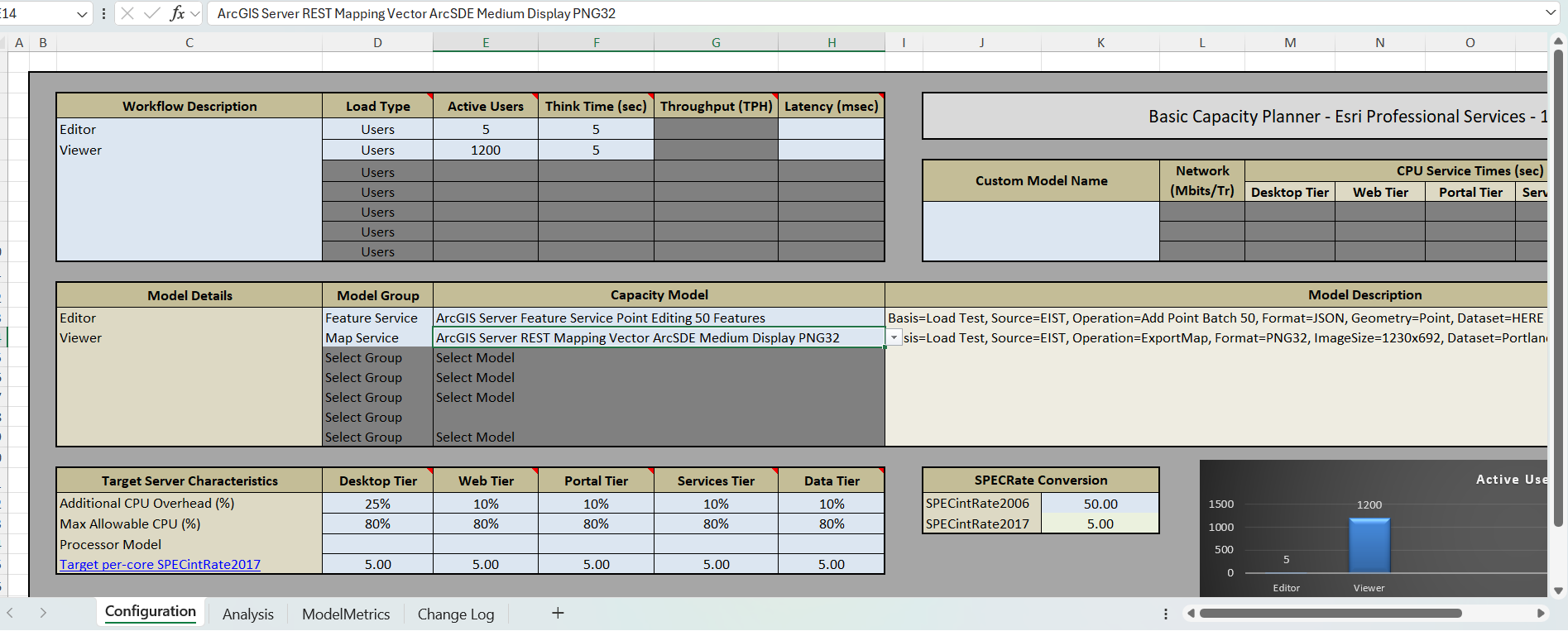Click the Processor Model label cell
Screen dimensions: 1568x631
point(189,544)
